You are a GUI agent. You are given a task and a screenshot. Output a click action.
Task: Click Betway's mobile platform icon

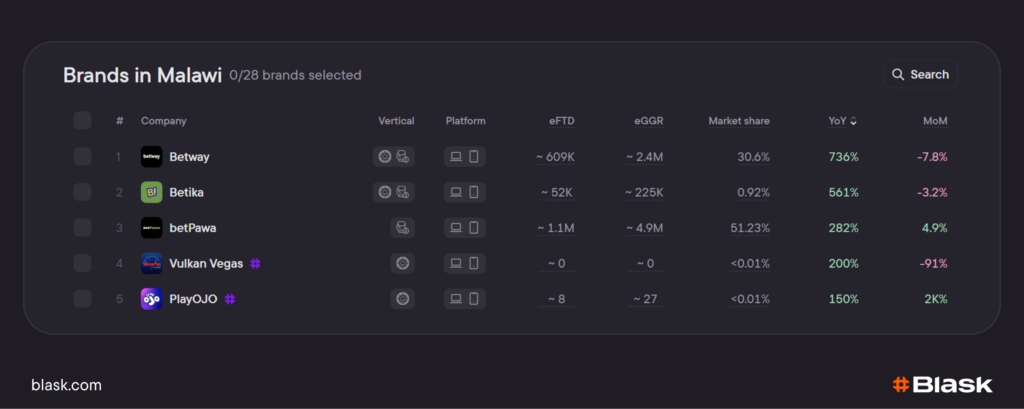tap(474, 157)
